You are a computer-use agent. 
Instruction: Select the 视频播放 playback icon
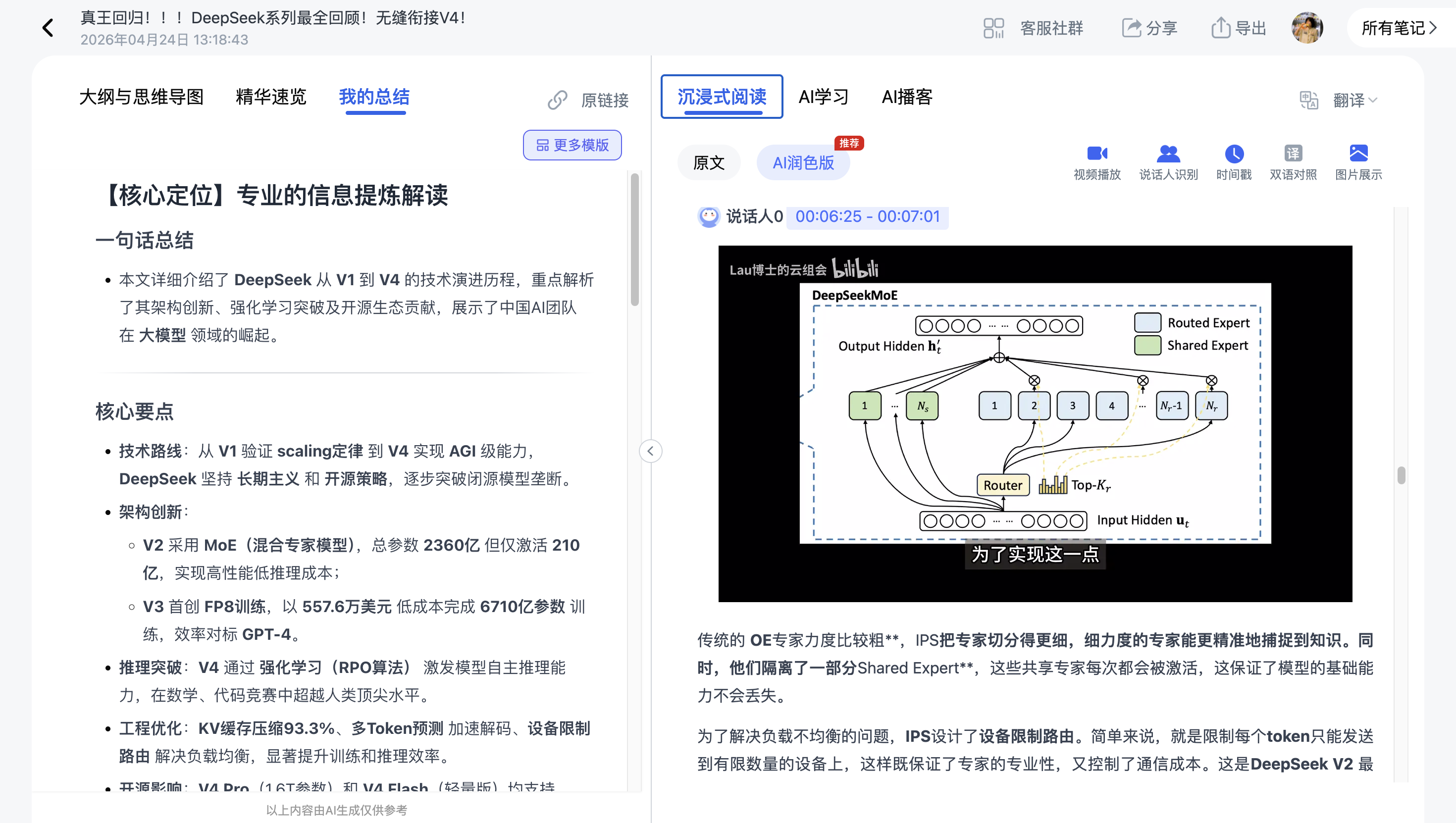tap(1096, 161)
